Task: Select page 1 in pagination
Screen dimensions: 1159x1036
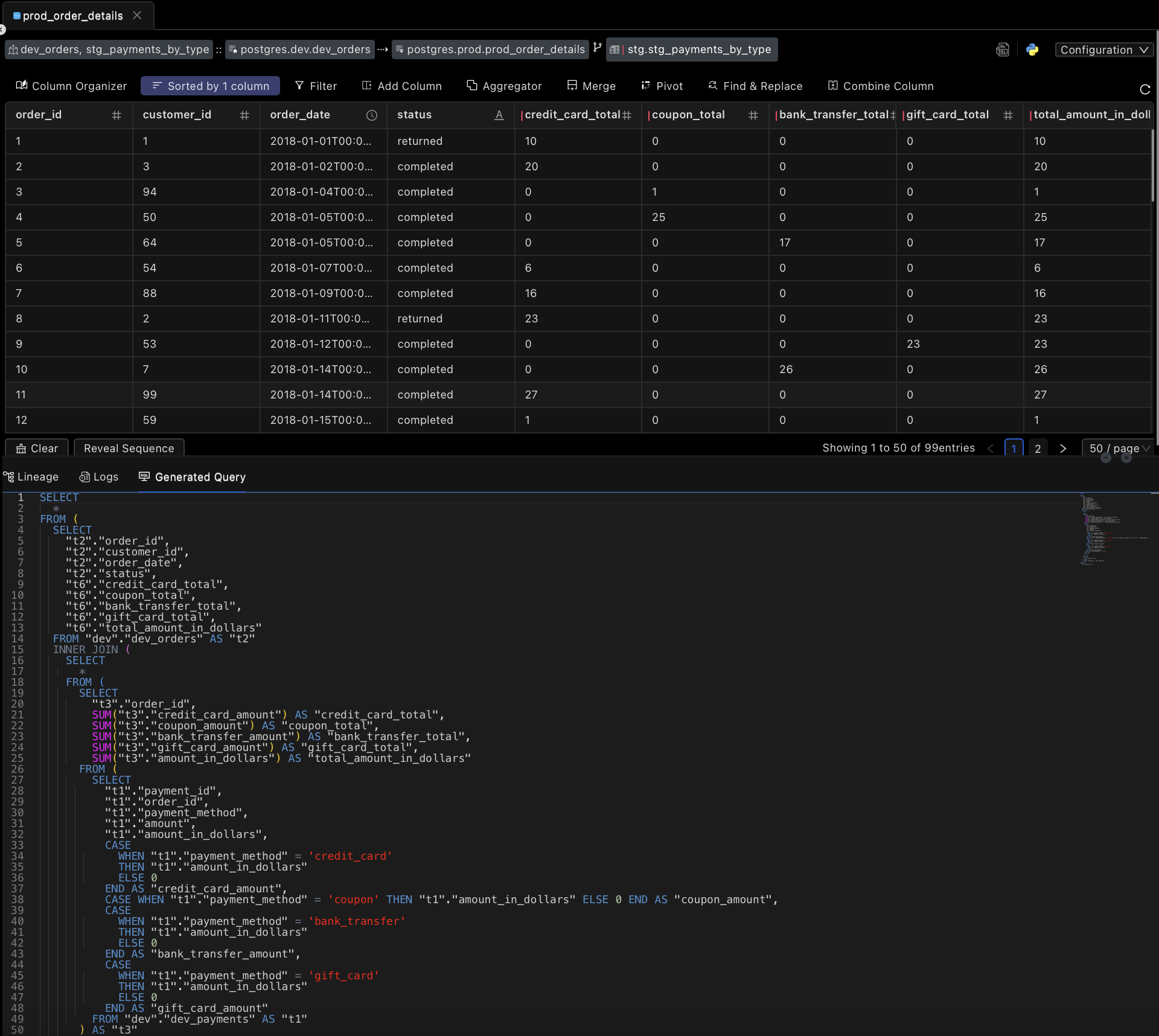Action: coord(1014,449)
